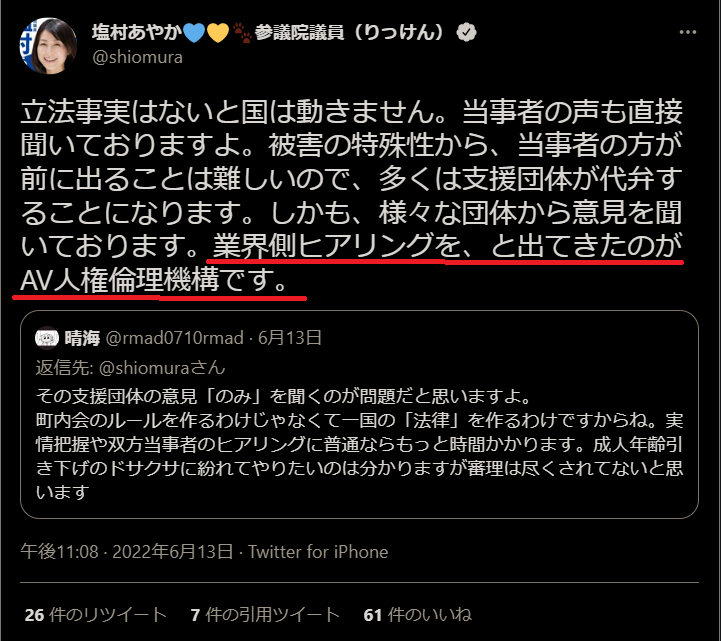Screen dimensions: 721x641
Task: Click the 午後11:08 · 2022年6月13日 timestamp
Action: [x=126, y=552]
